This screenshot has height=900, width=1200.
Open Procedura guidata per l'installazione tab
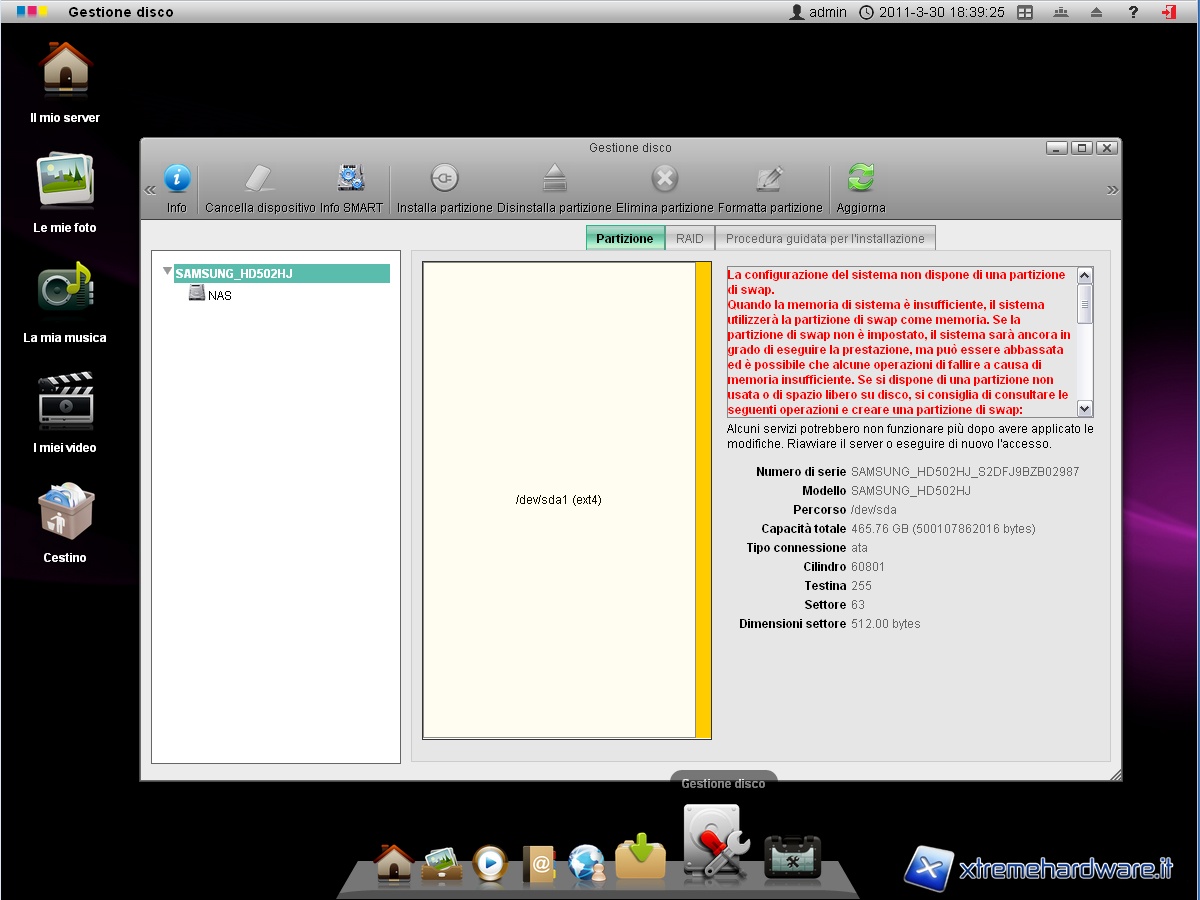pos(825,239)
